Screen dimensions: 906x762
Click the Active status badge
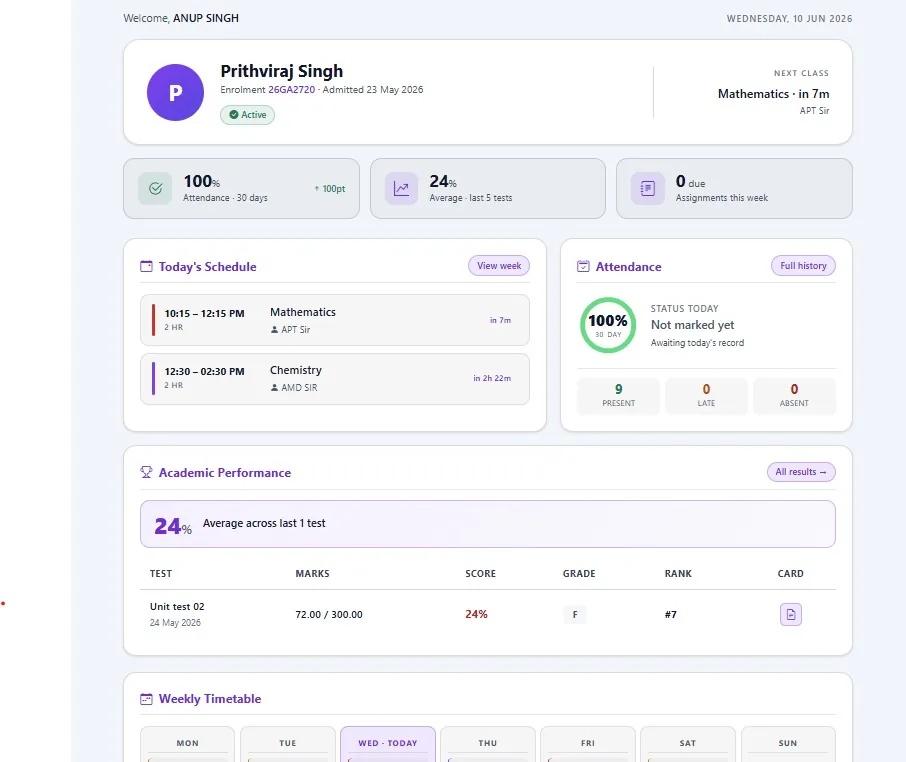(247, 115)
